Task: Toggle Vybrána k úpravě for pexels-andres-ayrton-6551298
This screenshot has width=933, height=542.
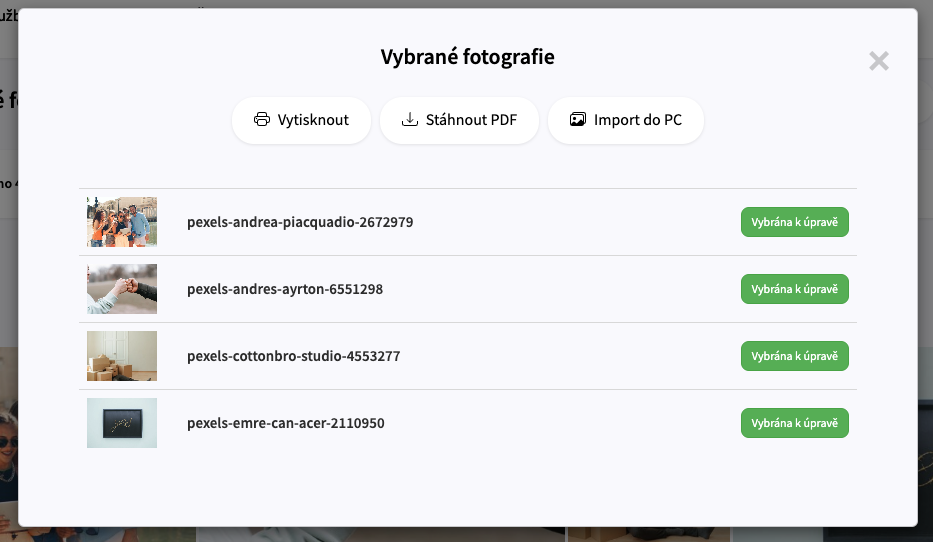Action: point(794,289)
